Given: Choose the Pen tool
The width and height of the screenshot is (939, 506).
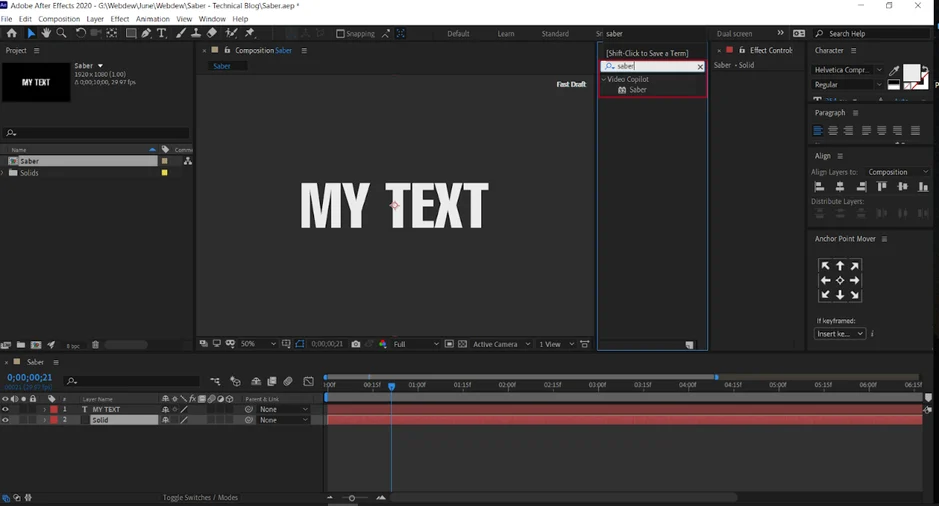Looking at the screenshot, I should point(146,33).
